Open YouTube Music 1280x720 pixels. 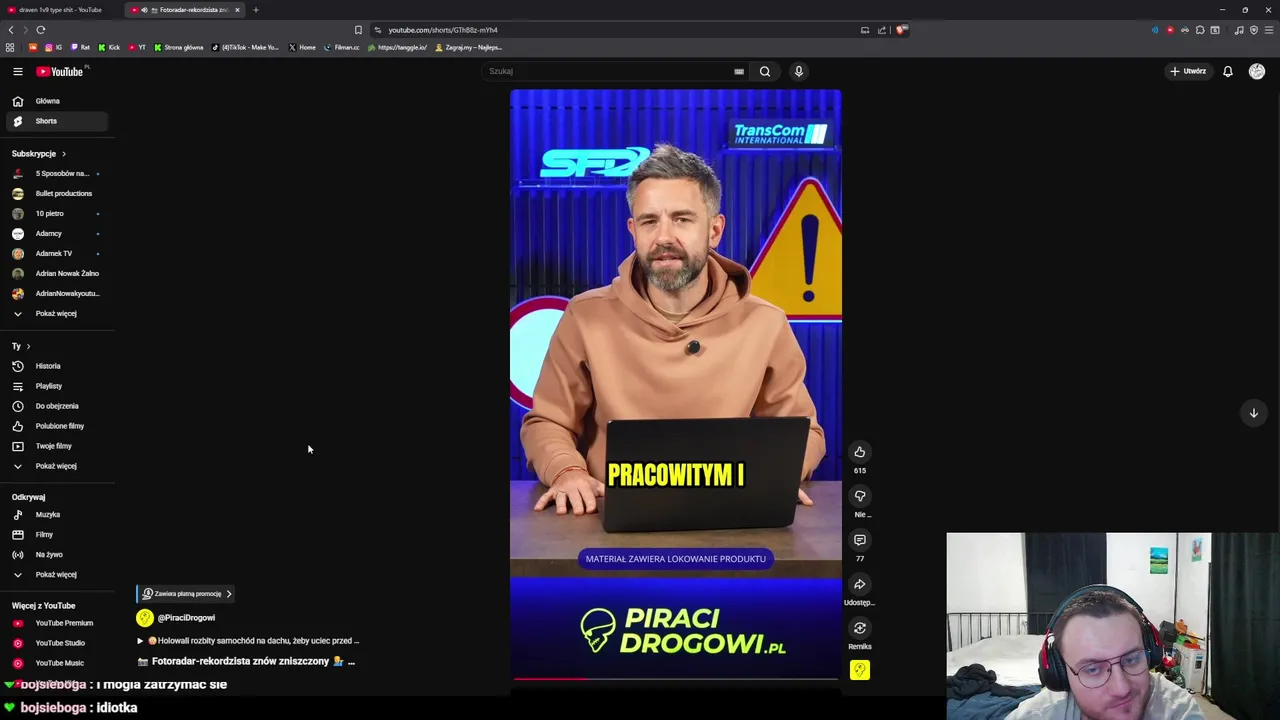57,663
